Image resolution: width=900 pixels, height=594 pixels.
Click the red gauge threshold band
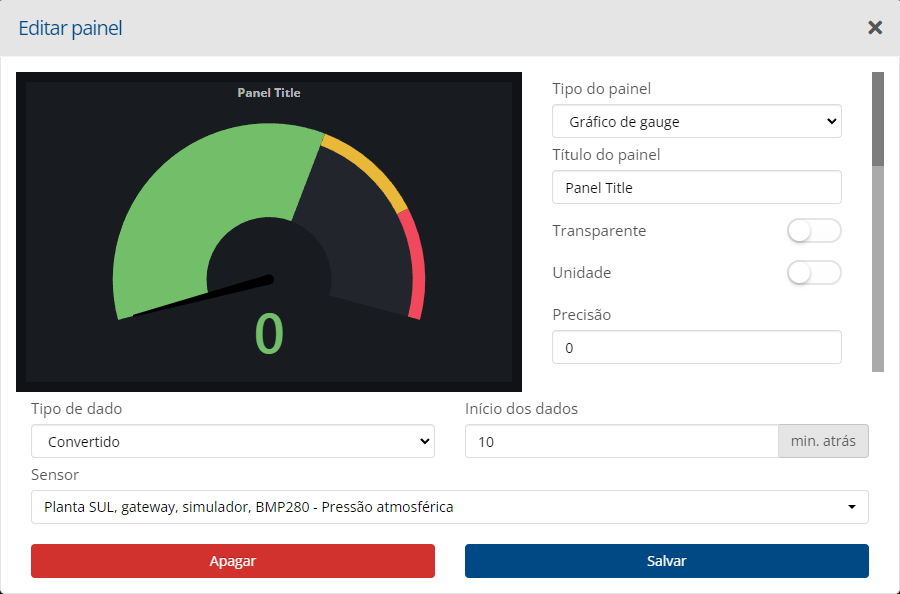(x=415, y=265)
